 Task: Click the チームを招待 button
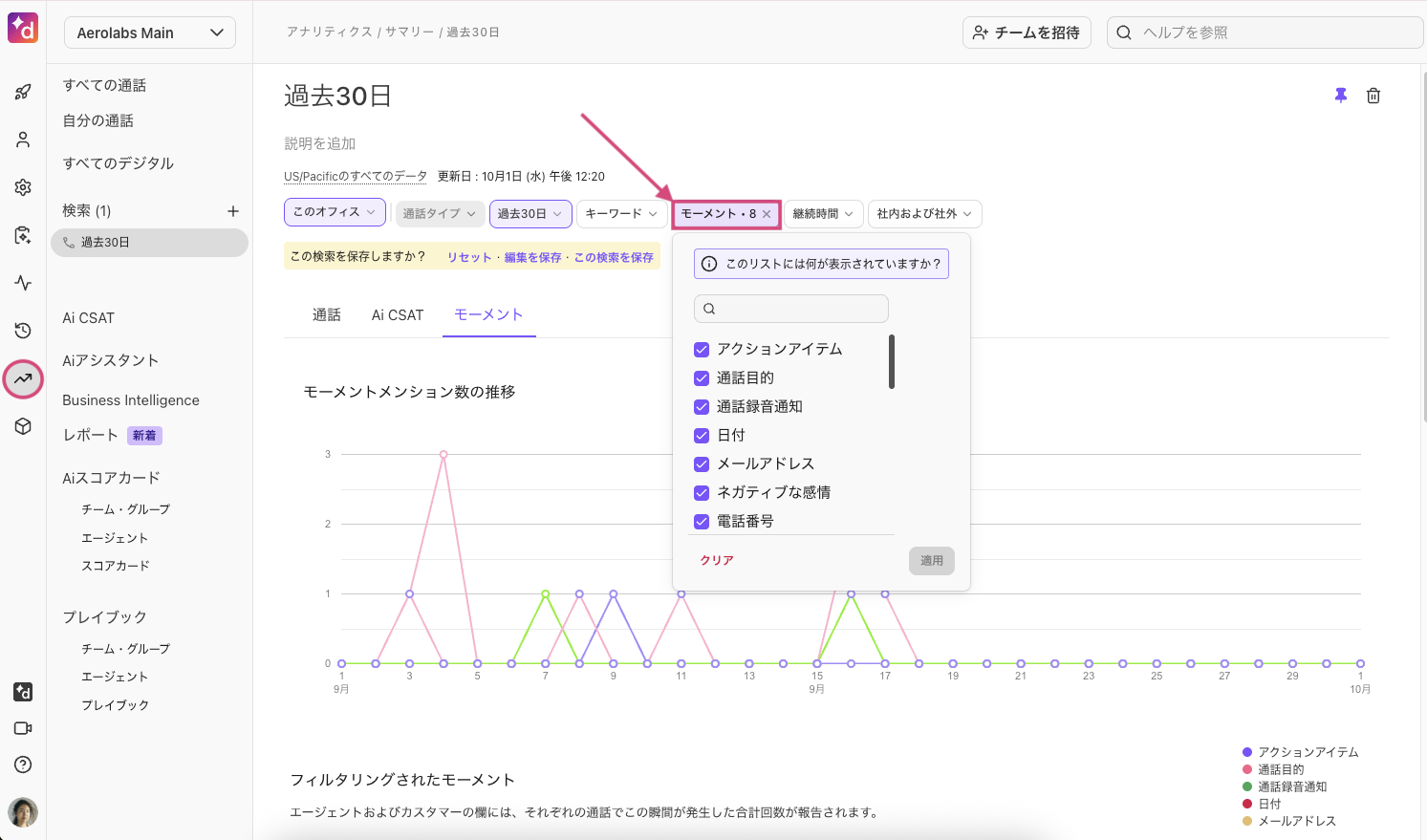pyautogui.click(x=1027, y=32)
